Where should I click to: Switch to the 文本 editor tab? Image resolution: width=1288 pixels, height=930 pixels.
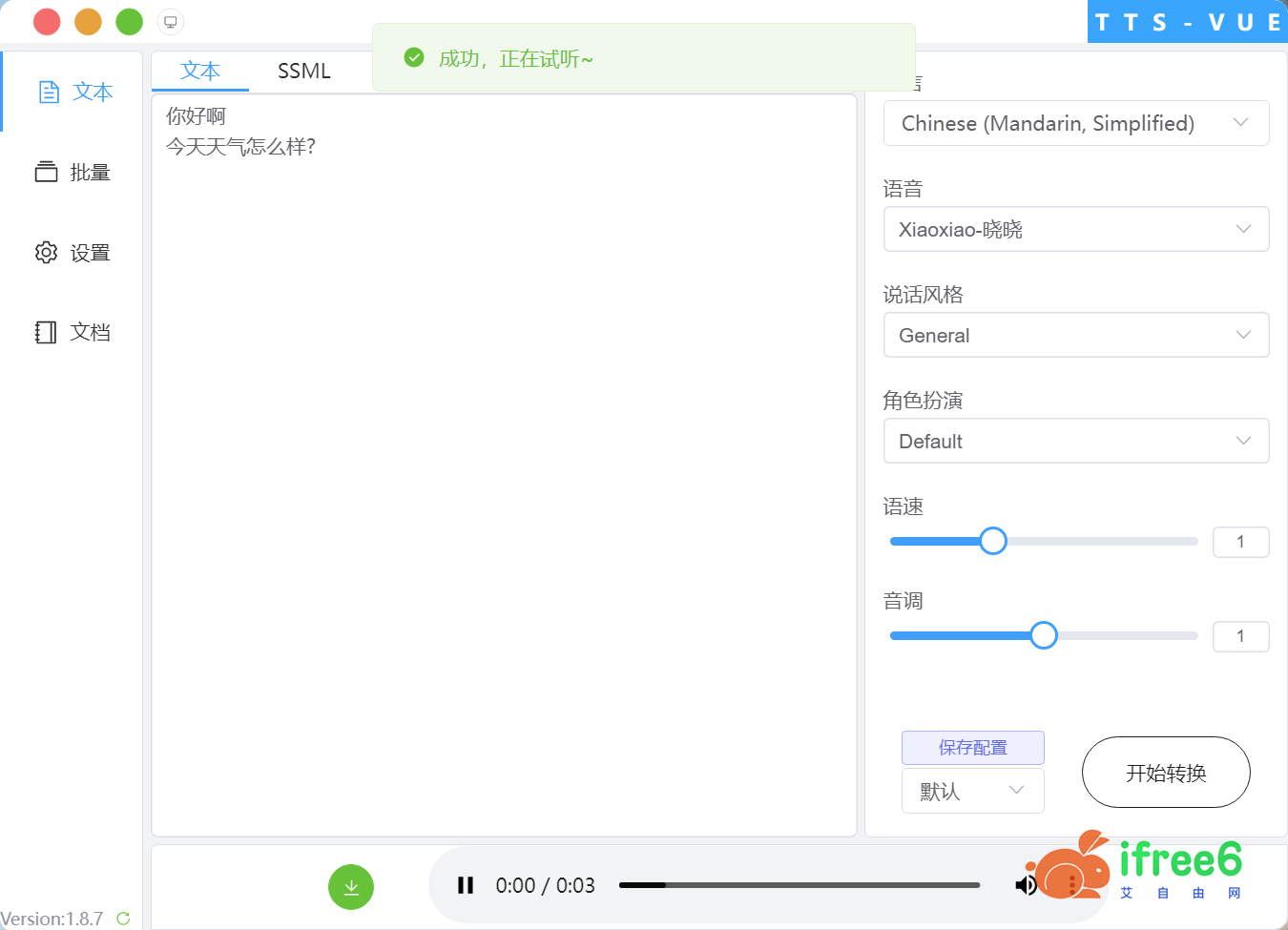[200, 72]
